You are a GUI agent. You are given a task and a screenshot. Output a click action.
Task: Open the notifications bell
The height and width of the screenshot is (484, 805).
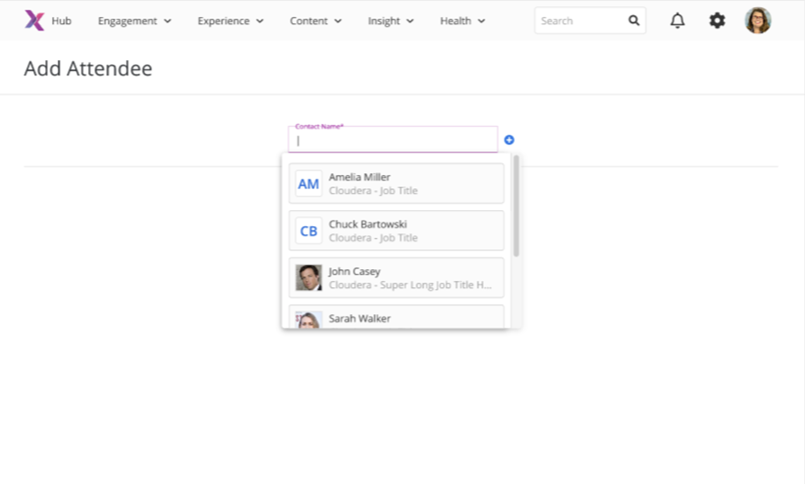(677, 20)
